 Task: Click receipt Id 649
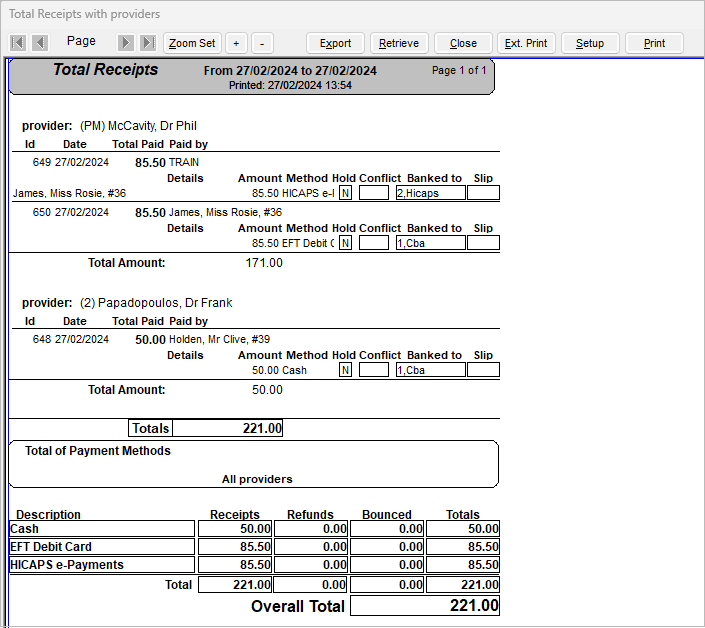[x=41, y=162]
